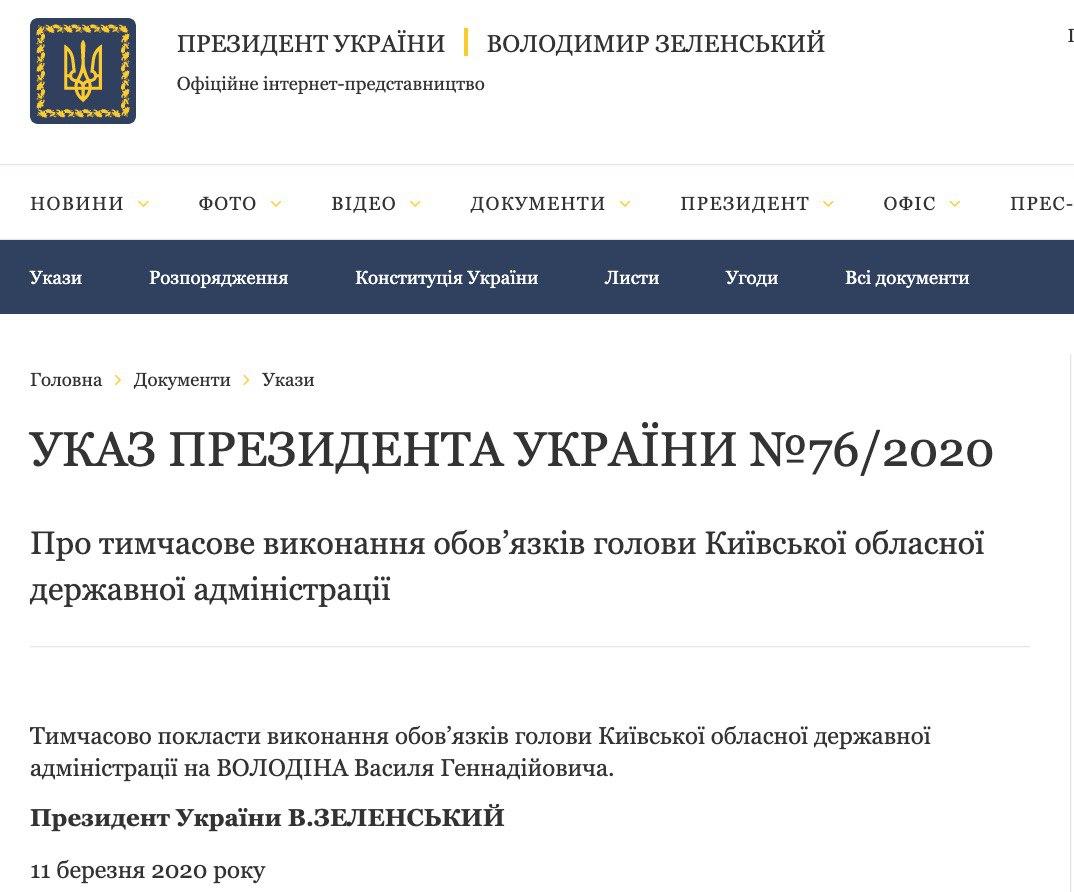The image size is (1074, 892).
Task: Select ДОКУМЕНТИ in the main navigation
Action: (538, 204)
